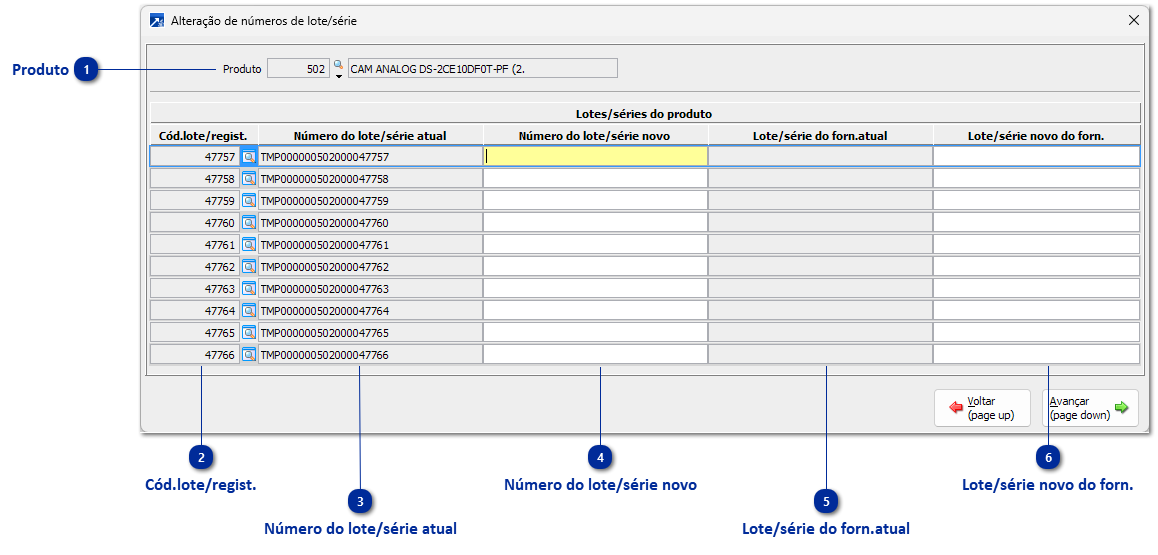Select cell TMP000000502000047757
Screen dimensions: 1158x555
click(x=370, y=156)
